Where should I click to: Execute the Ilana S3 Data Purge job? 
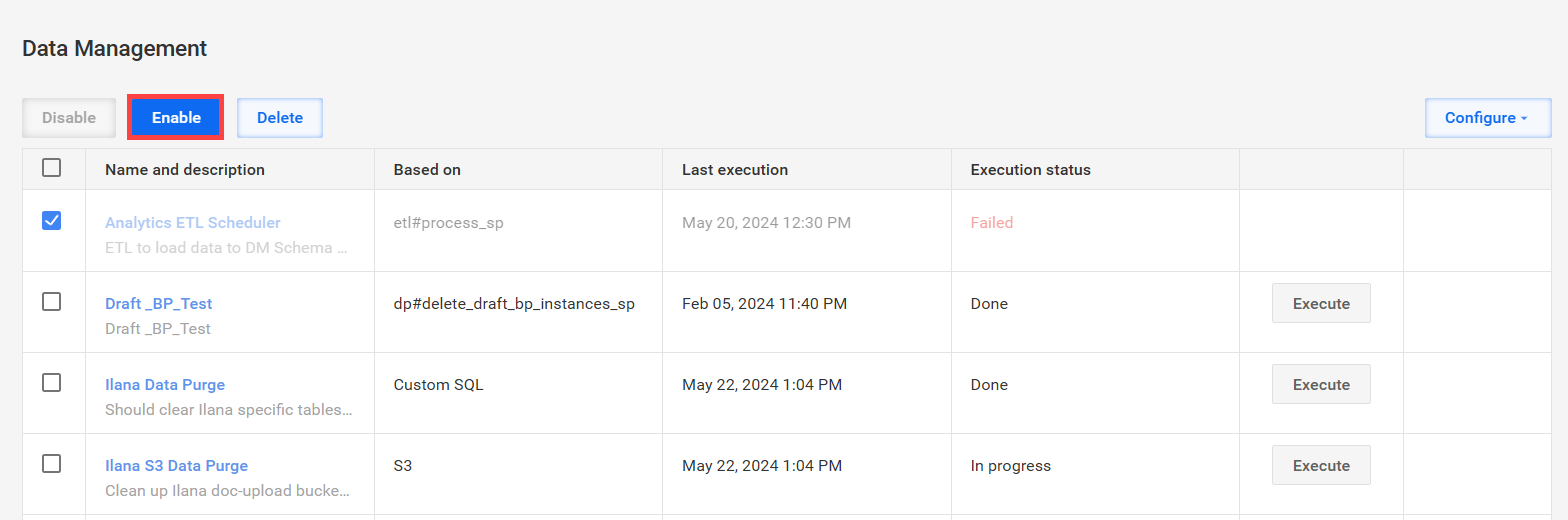click(x=1321, y=465)
